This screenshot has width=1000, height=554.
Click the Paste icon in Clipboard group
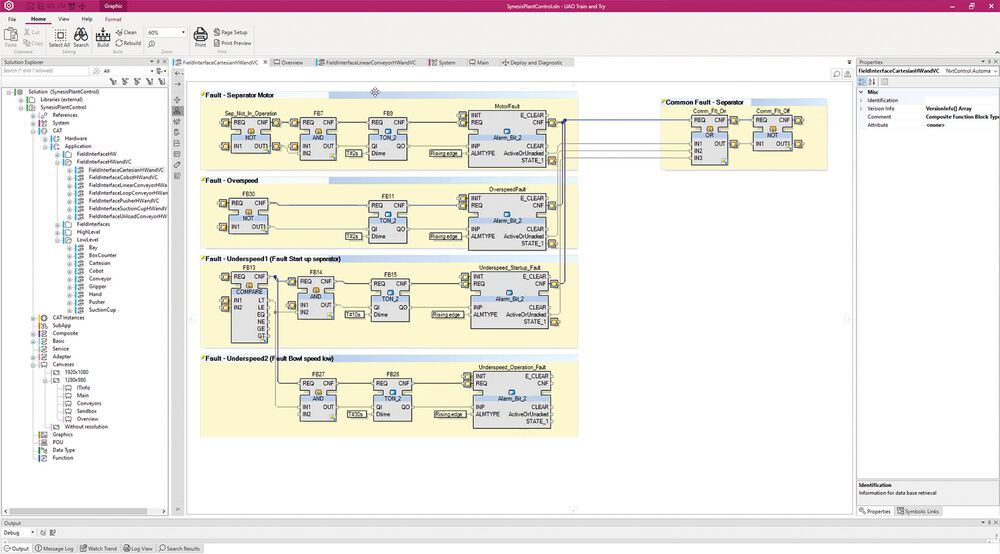(x=10, y=36)
